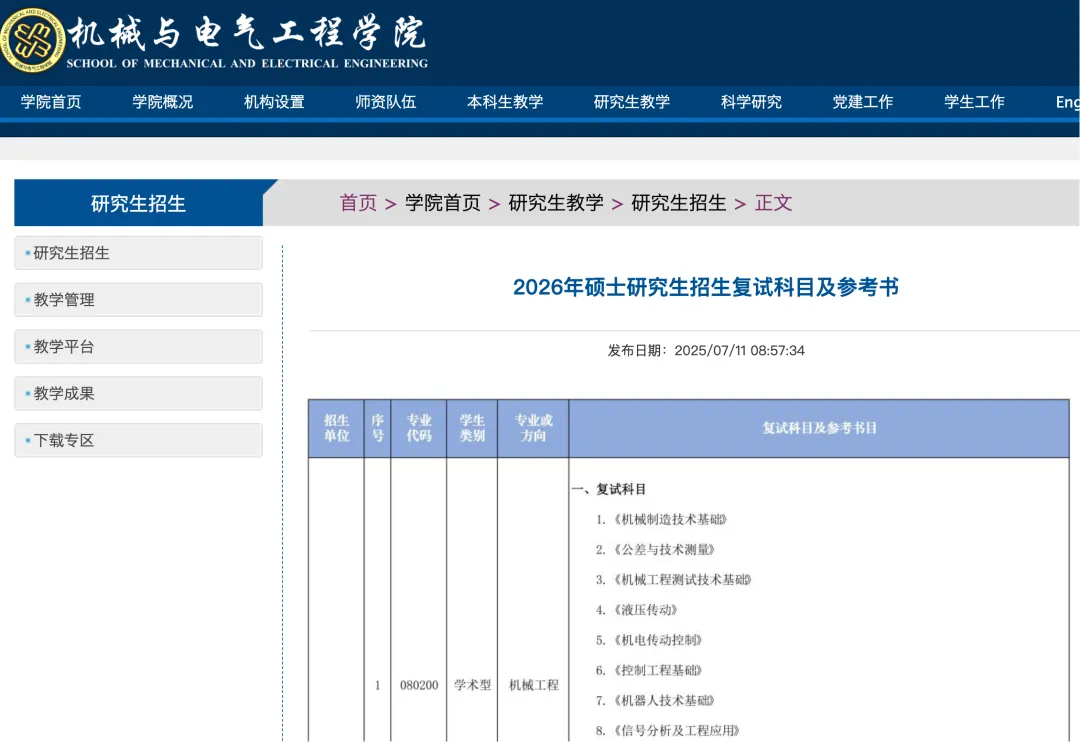
Task: Click cell with code 080200
Action: [419, 685]
